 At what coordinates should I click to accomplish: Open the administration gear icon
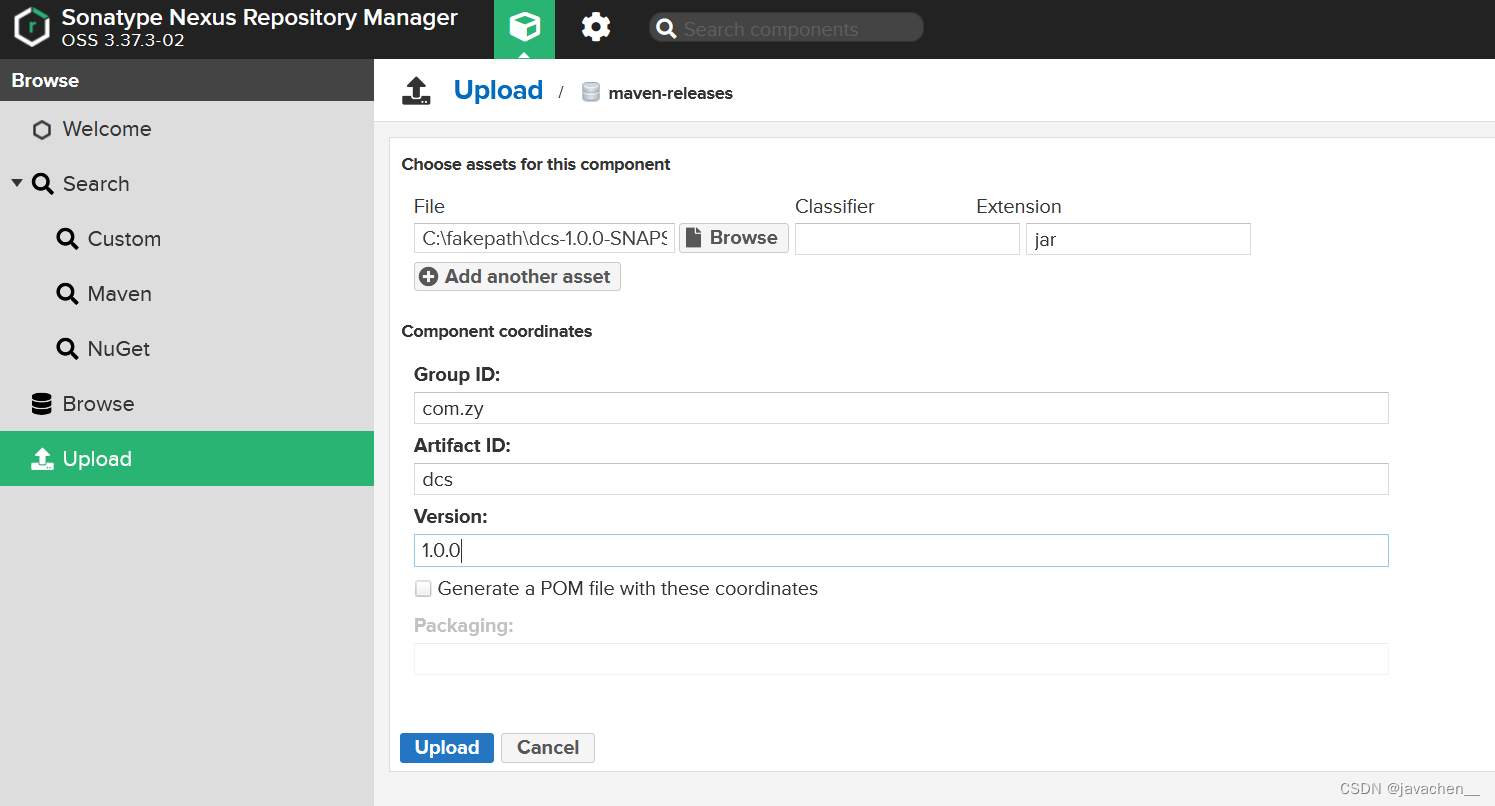[x=596, y=27]
